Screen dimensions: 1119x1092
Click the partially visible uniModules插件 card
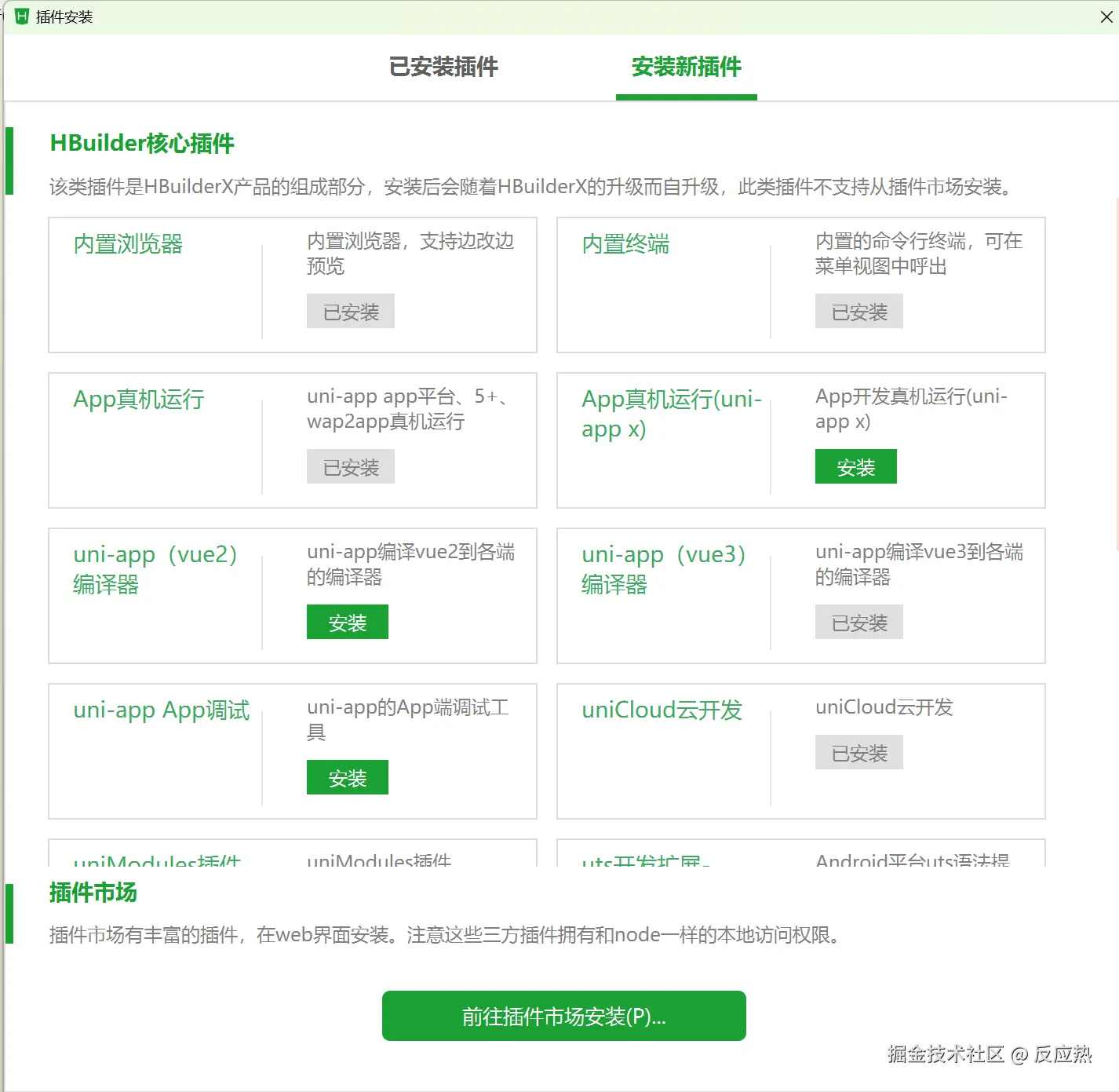click(293, 853)
